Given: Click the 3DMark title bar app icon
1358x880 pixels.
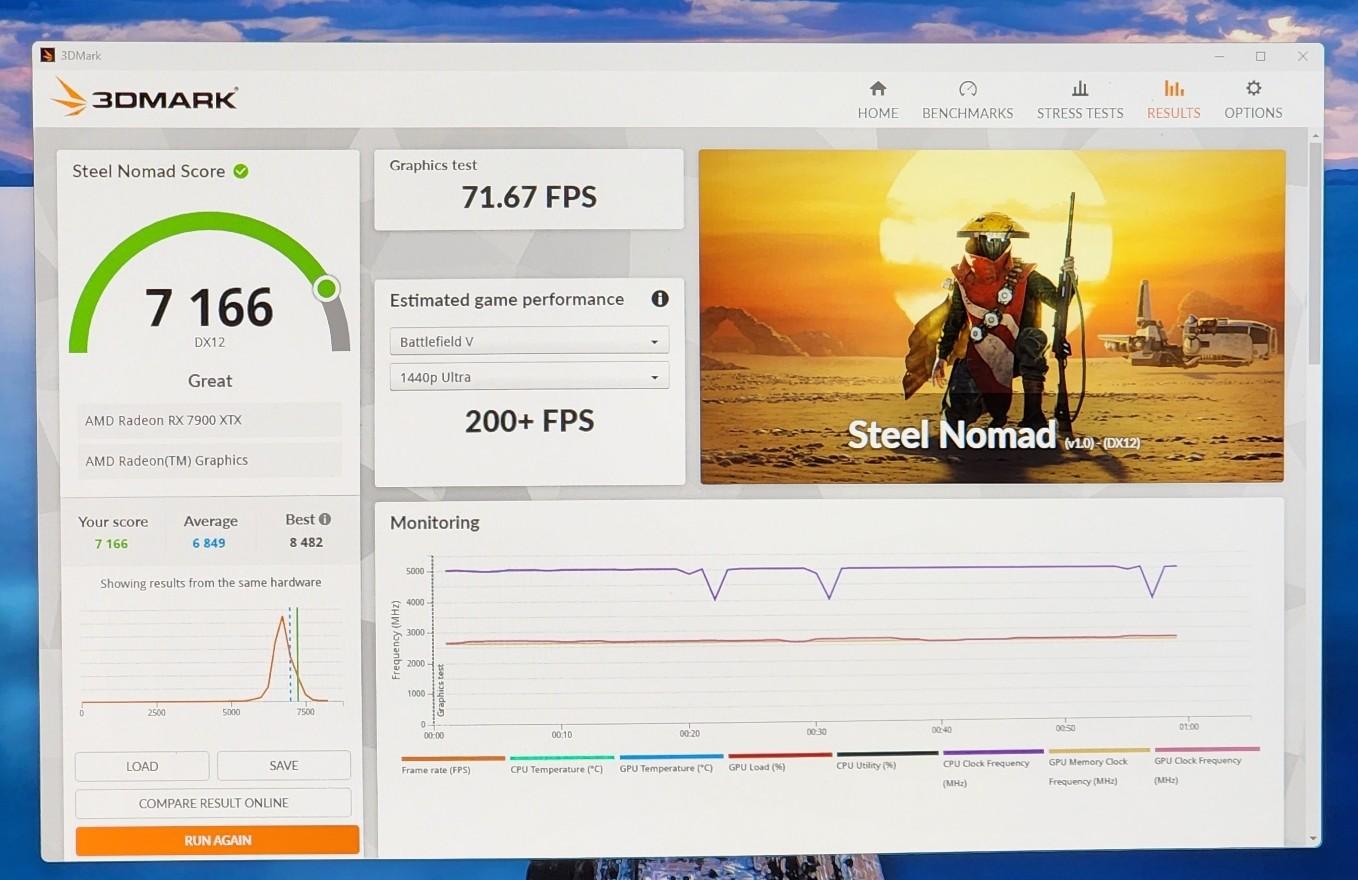Looking at the screenshot, I should (47, 56).
